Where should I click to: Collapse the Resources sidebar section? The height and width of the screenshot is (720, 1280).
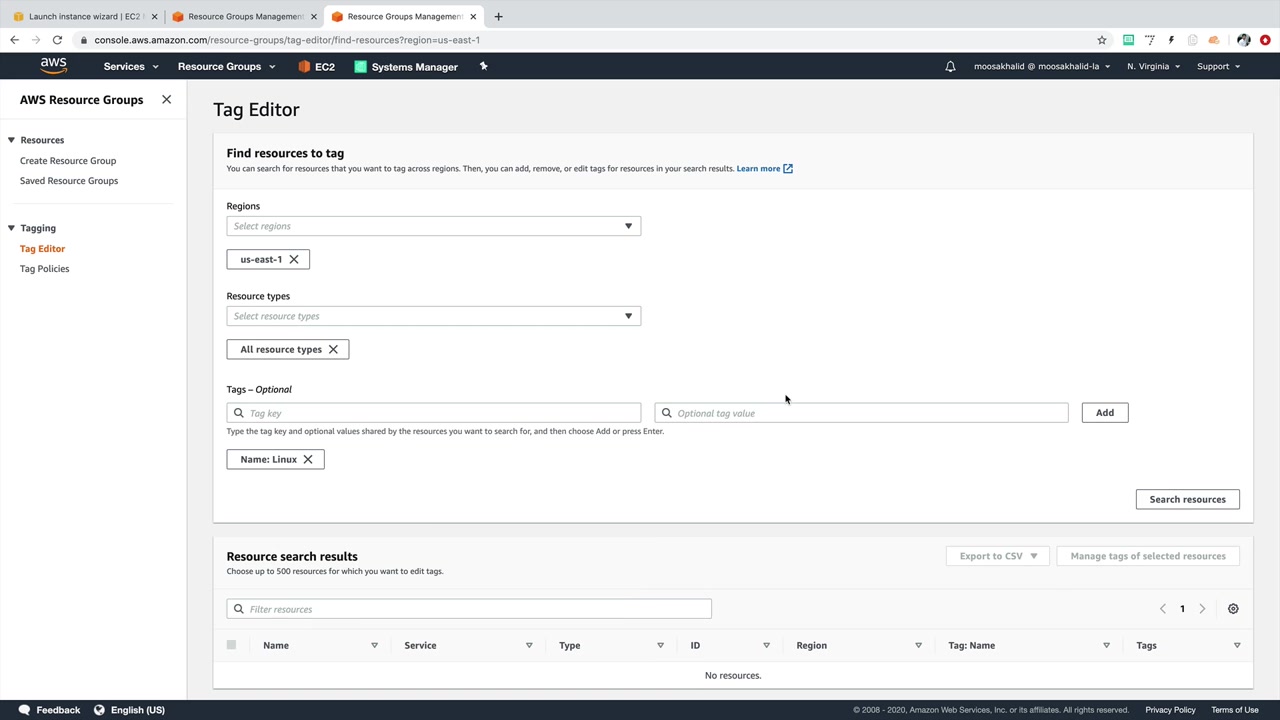coord(11,140)
